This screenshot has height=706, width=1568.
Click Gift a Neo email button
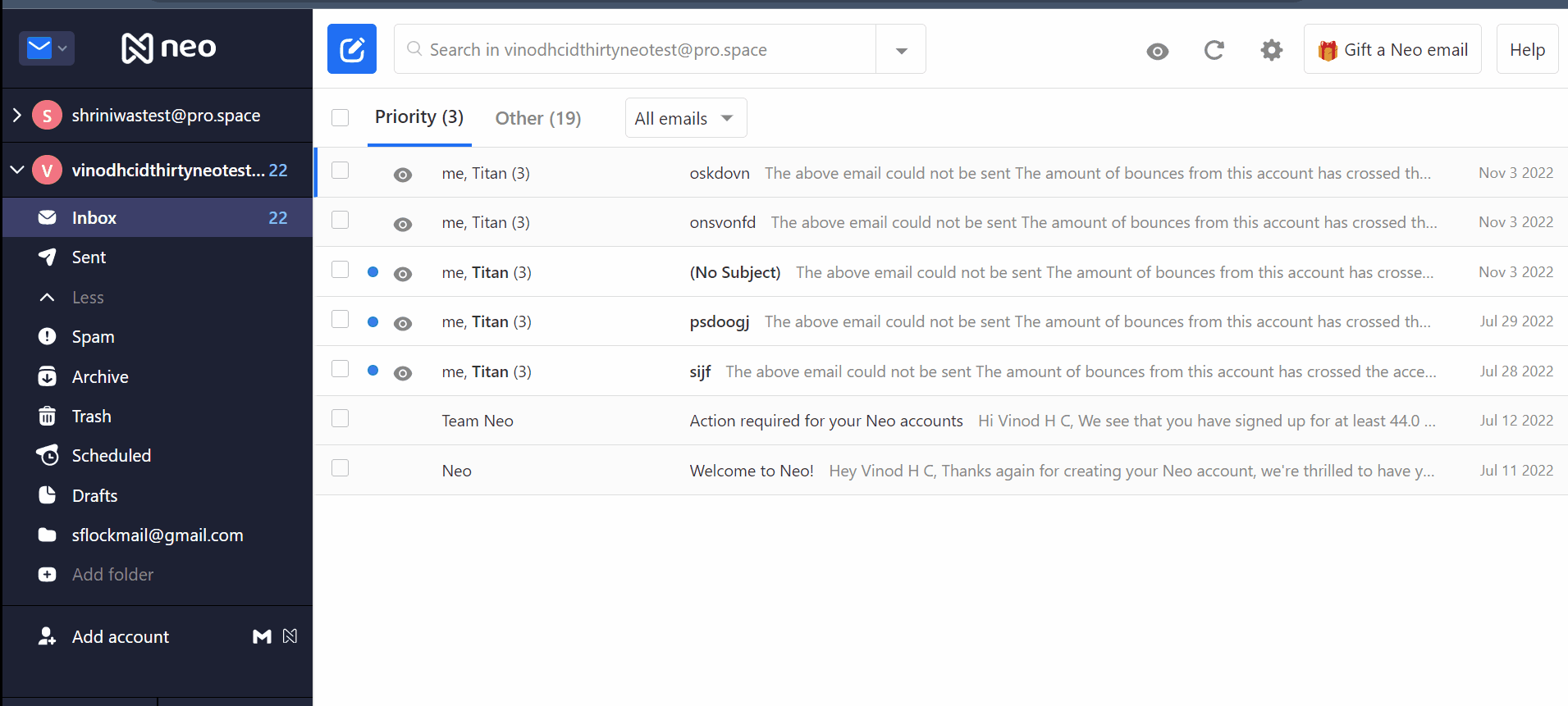(x=1392, y=50)
